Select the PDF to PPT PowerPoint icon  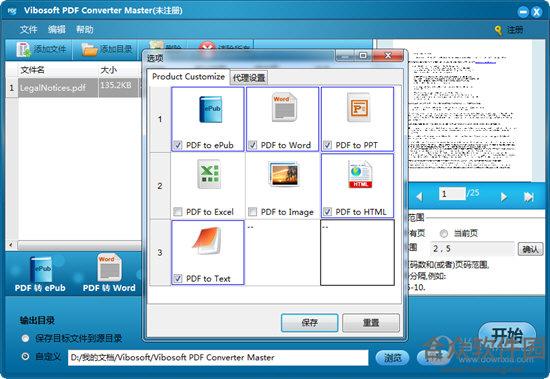pyautogui.click(x=358, y=107)
